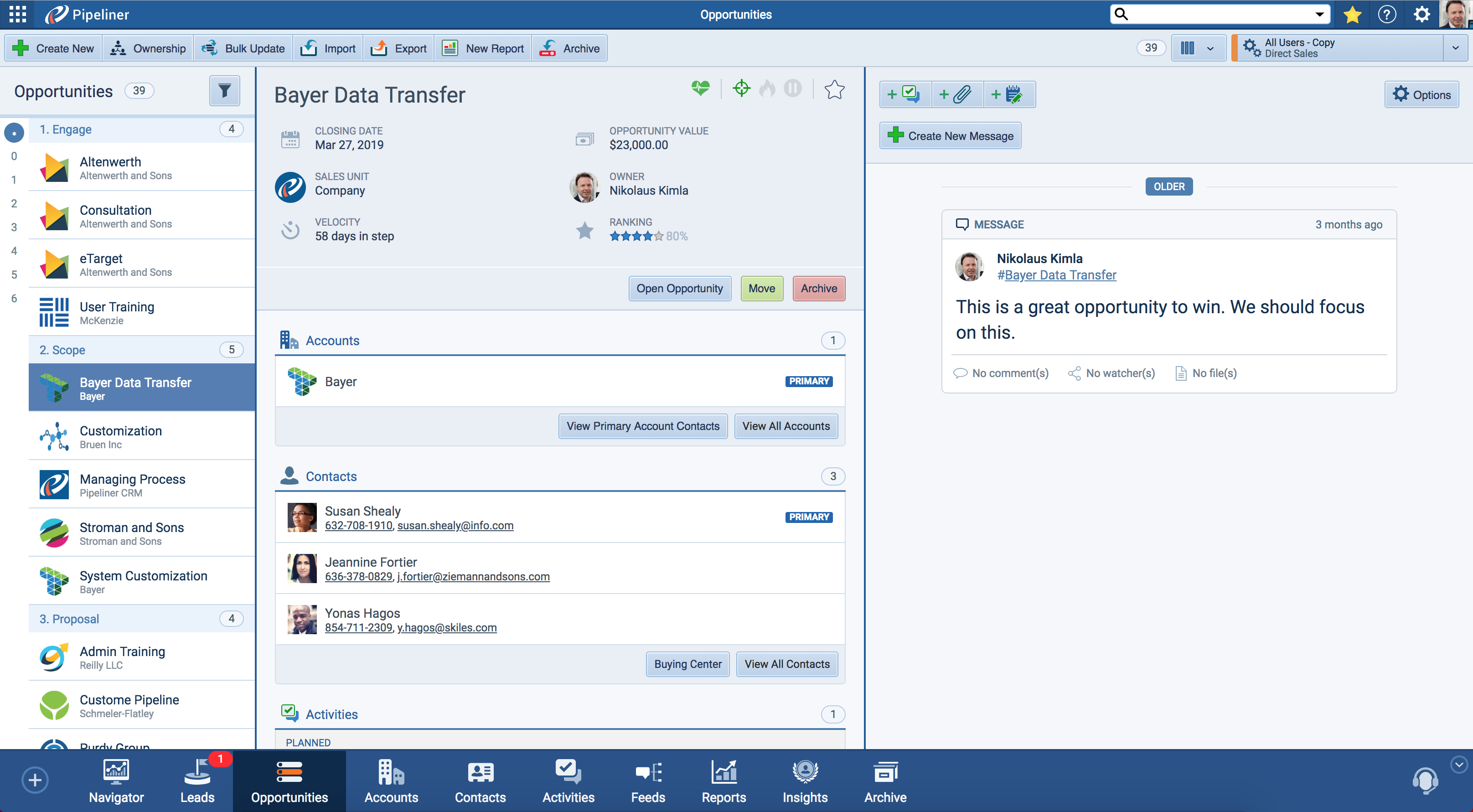Star the Bayer Data Transfer opportunity as favorite
Screen dimensions: 1473x812
(x=834, y=89)
